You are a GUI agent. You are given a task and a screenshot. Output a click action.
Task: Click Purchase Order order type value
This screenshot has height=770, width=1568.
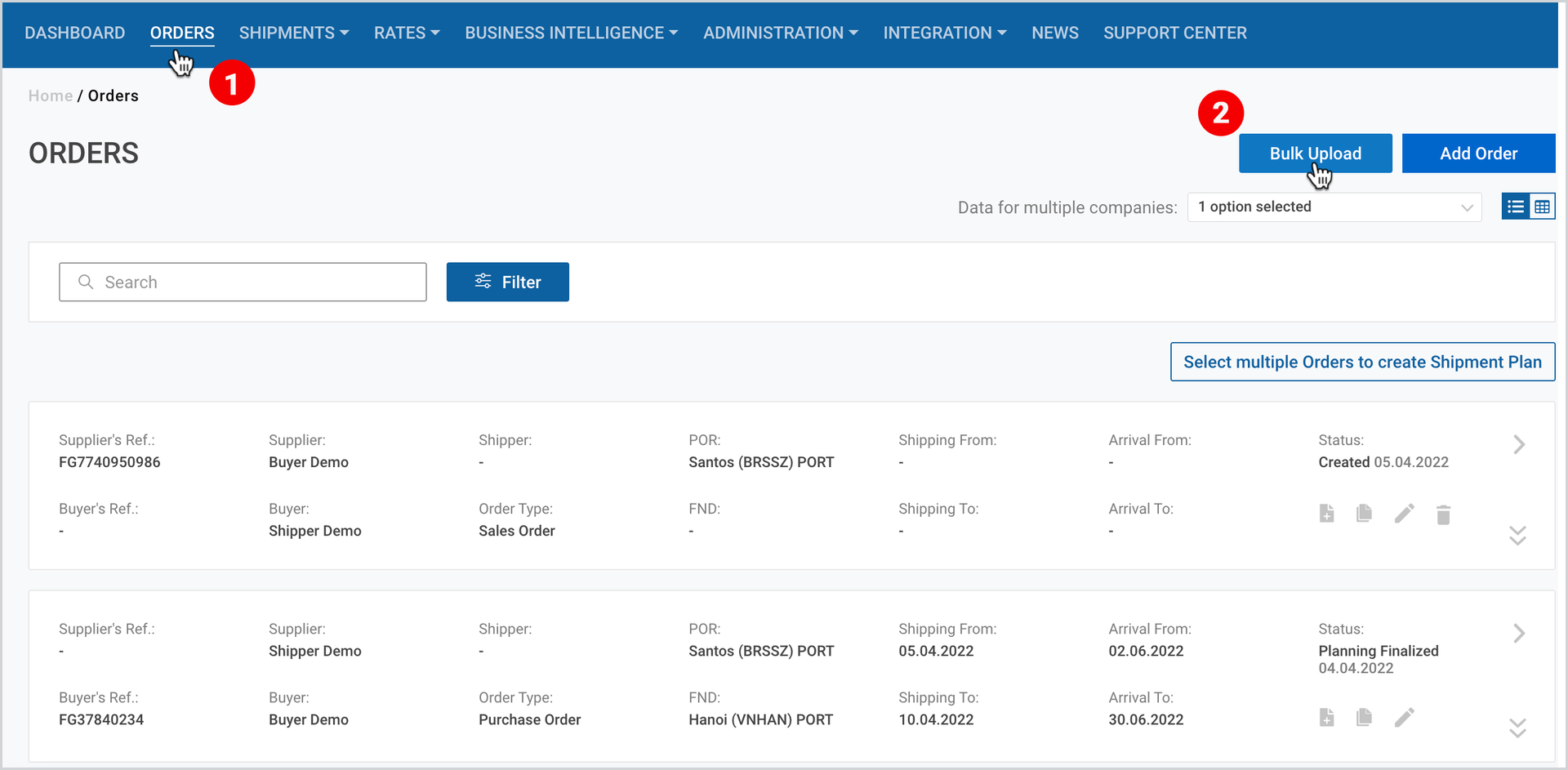530,719
